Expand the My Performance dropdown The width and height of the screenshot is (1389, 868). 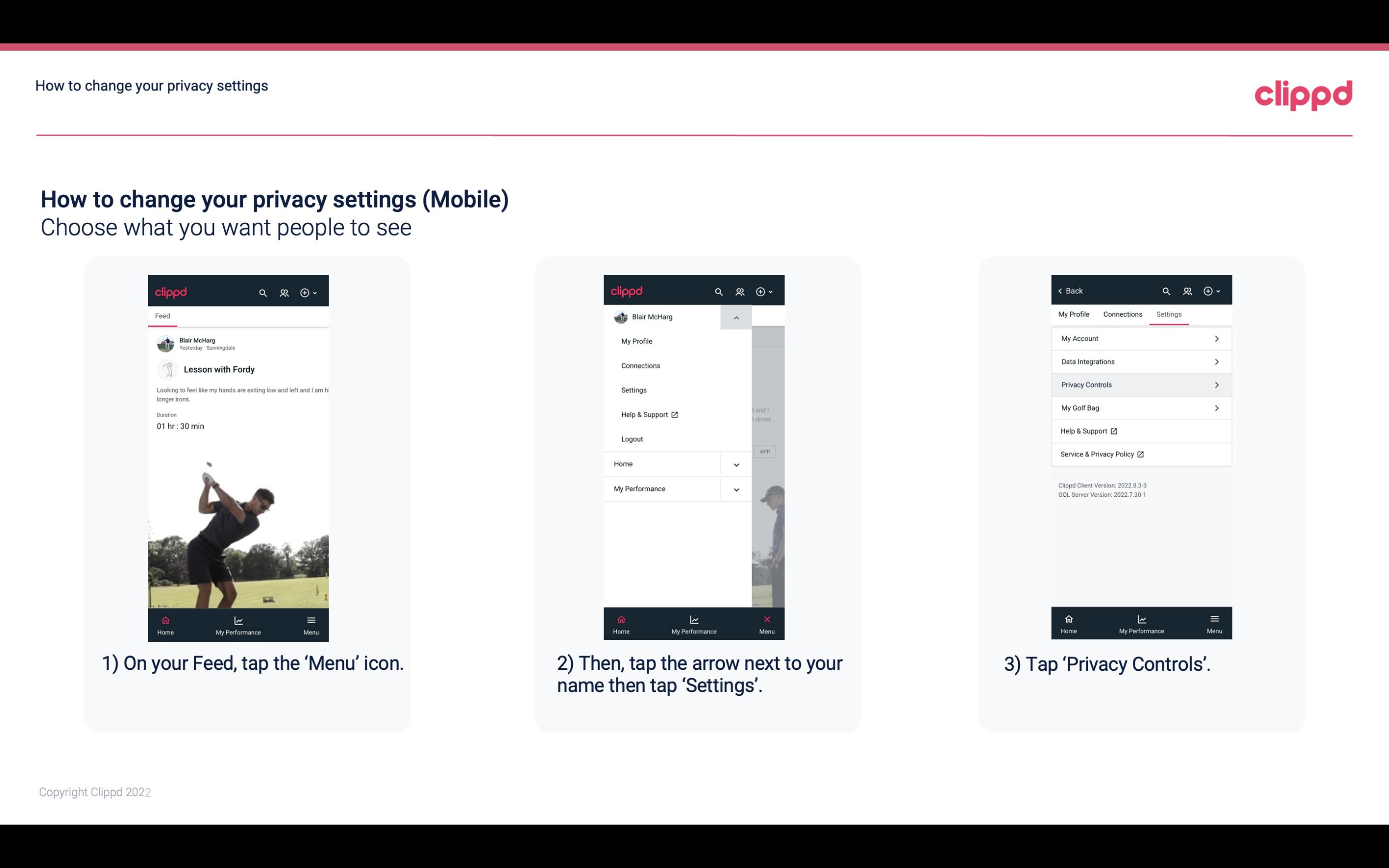coord(736,489)
